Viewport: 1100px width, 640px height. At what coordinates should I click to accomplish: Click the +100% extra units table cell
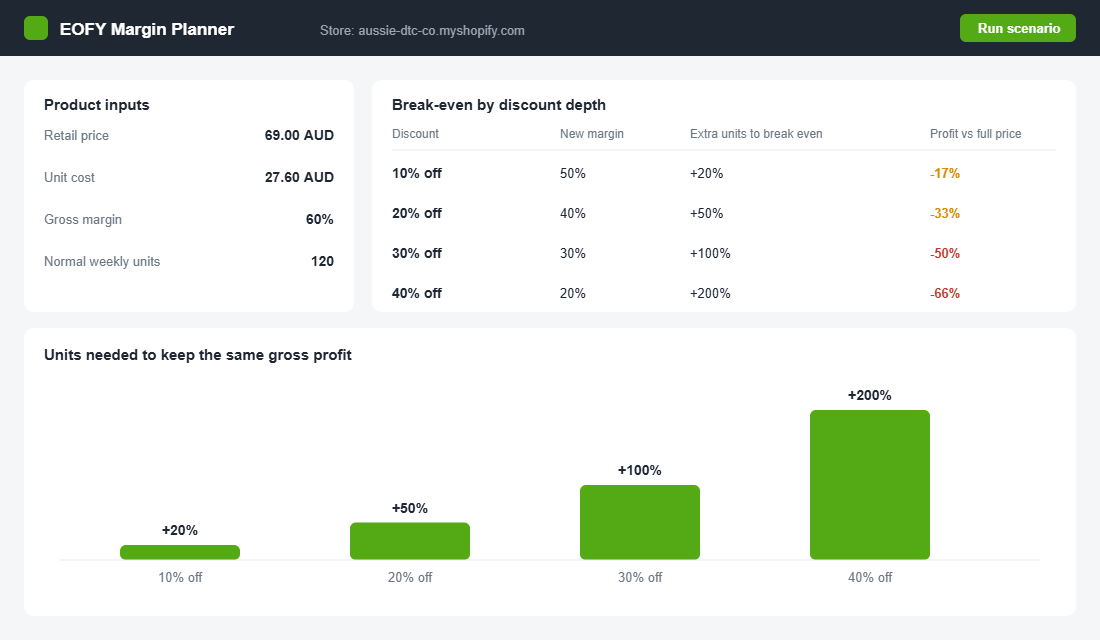pyautogui.click(x=710, y=253)
